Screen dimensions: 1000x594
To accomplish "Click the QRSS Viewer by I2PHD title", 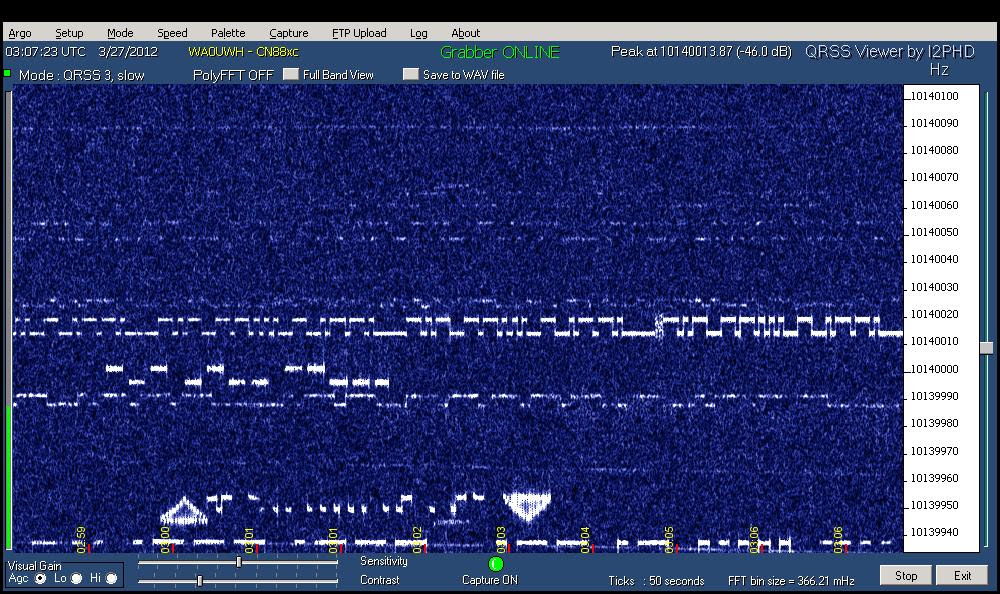I will [890, 52].
